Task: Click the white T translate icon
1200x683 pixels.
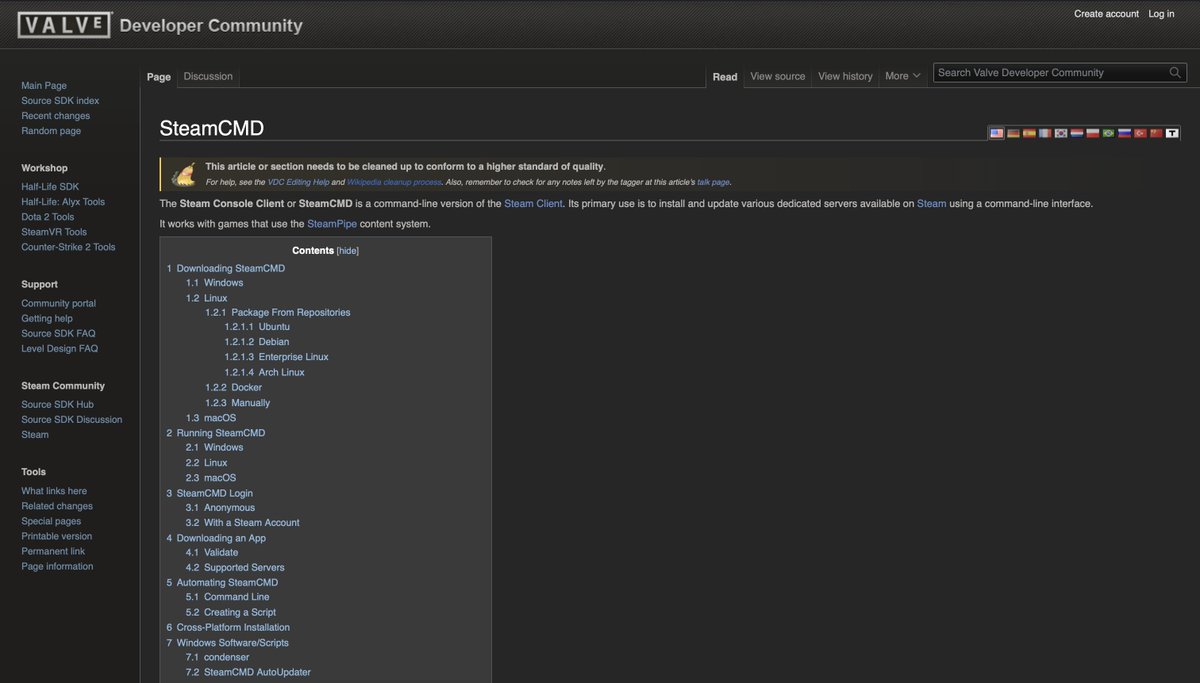Action: pos(1172,133)
